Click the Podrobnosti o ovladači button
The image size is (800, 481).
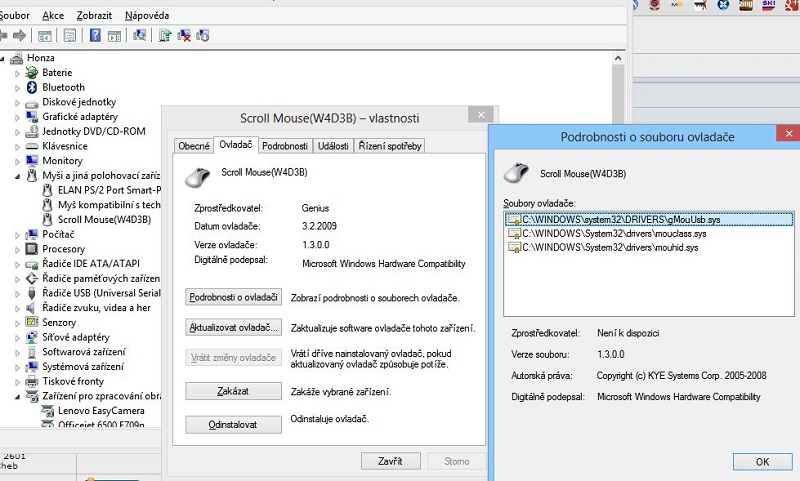tap(233, 297)
